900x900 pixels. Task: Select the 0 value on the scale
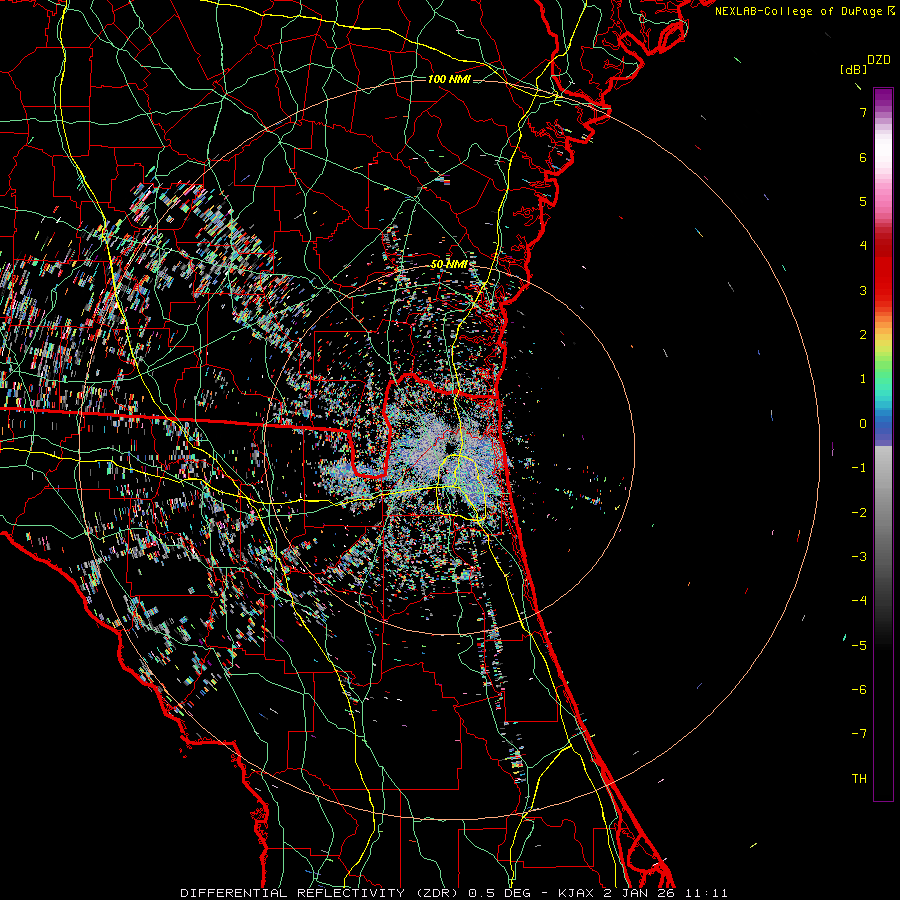coord(863,424)
